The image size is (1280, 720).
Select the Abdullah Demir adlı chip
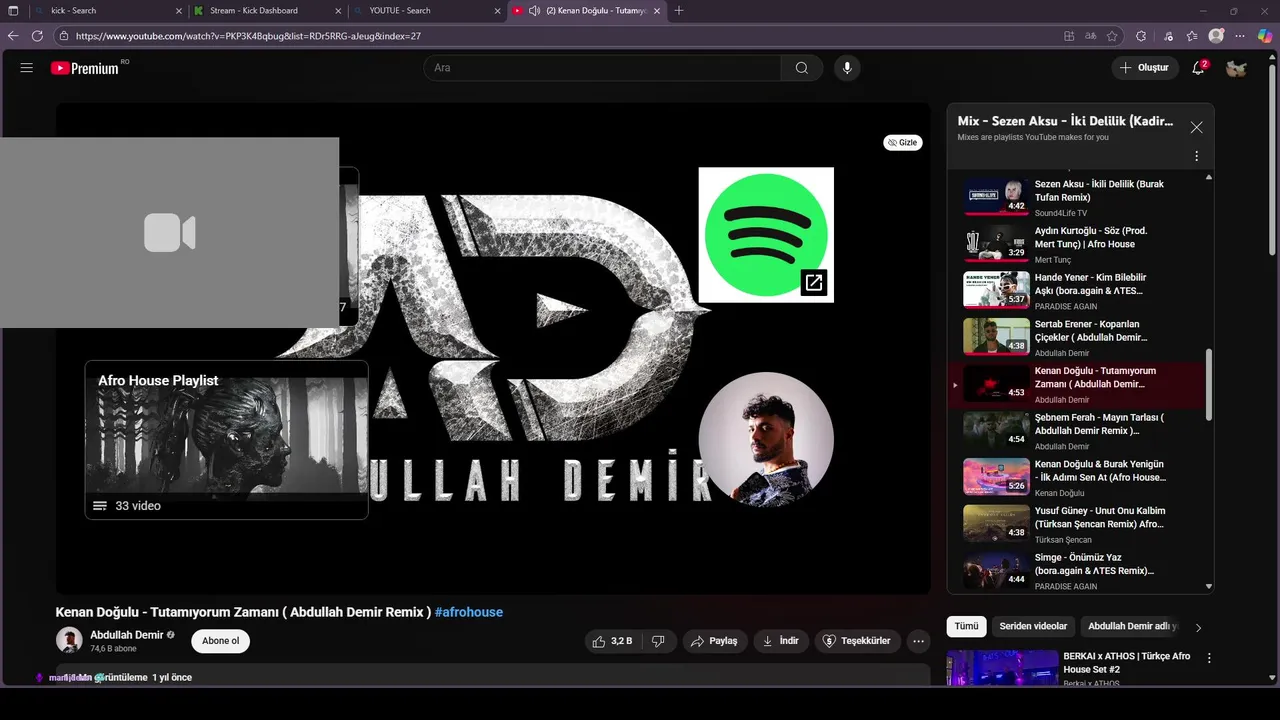1133,626
